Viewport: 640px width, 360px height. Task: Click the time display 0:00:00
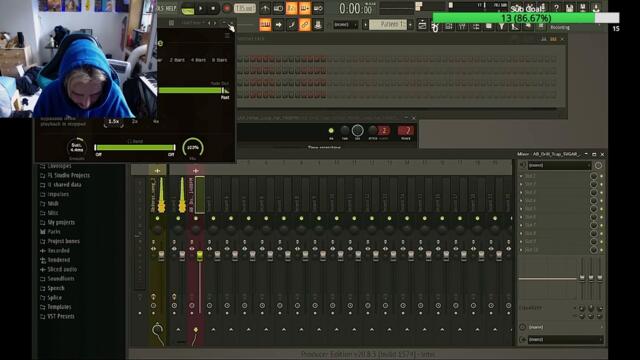click(x=356, y=8)
